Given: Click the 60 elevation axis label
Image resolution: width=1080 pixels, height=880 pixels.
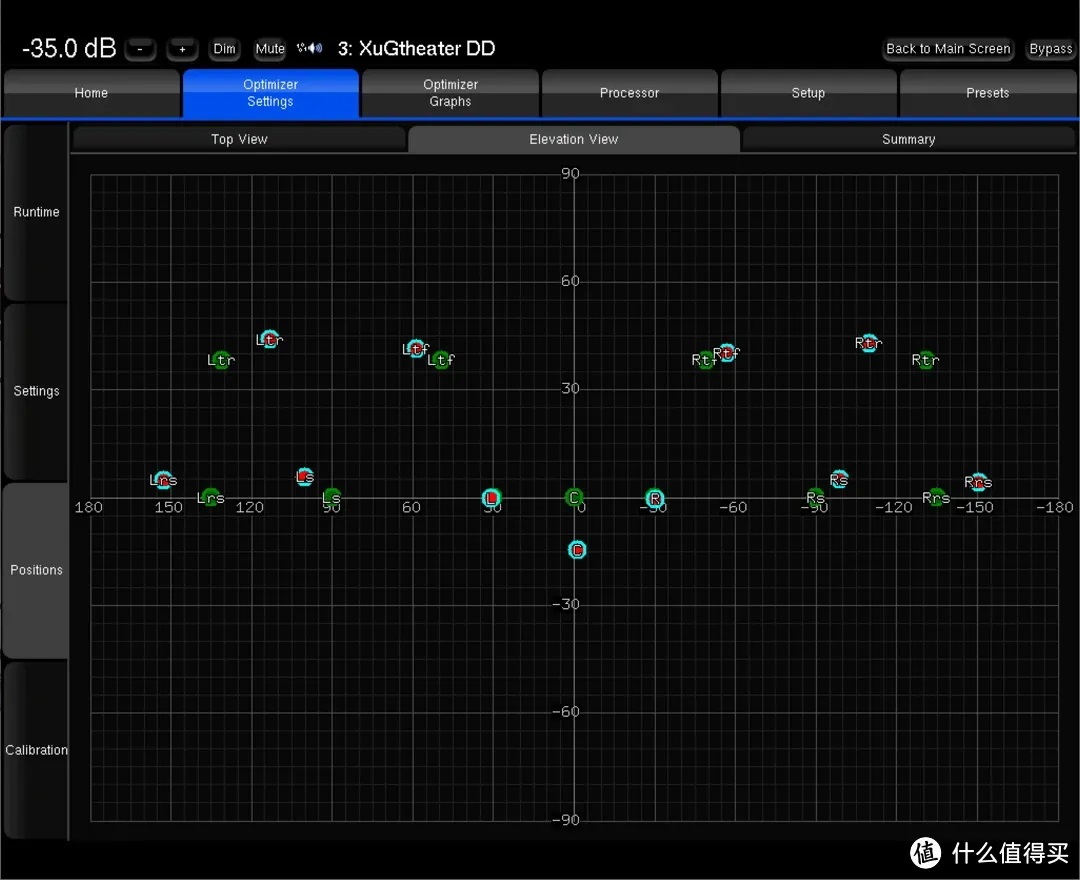Looking at the screenshot, I should [570, 280].
